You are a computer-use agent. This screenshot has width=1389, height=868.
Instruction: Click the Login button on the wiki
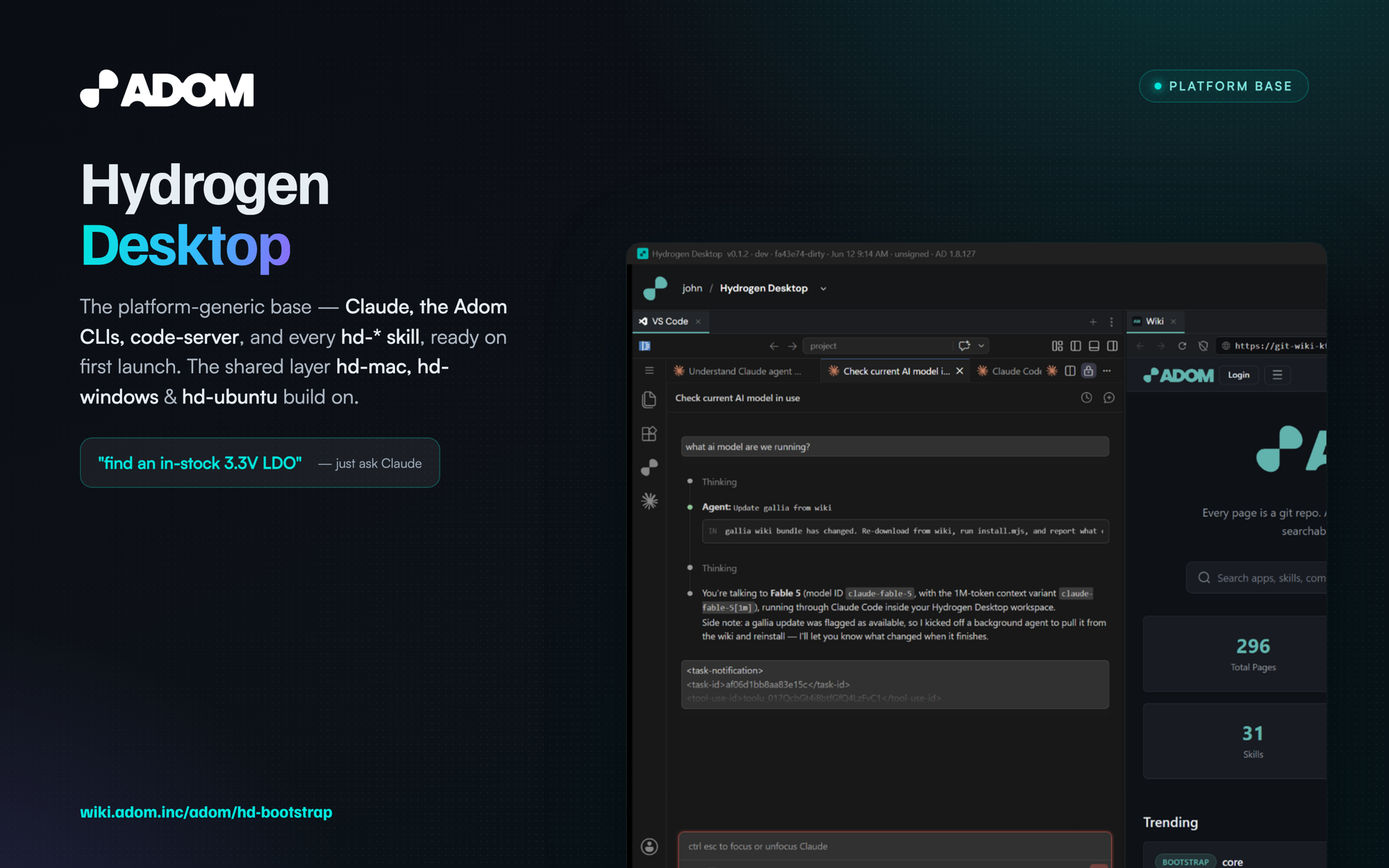click(x=1238, y=375)
